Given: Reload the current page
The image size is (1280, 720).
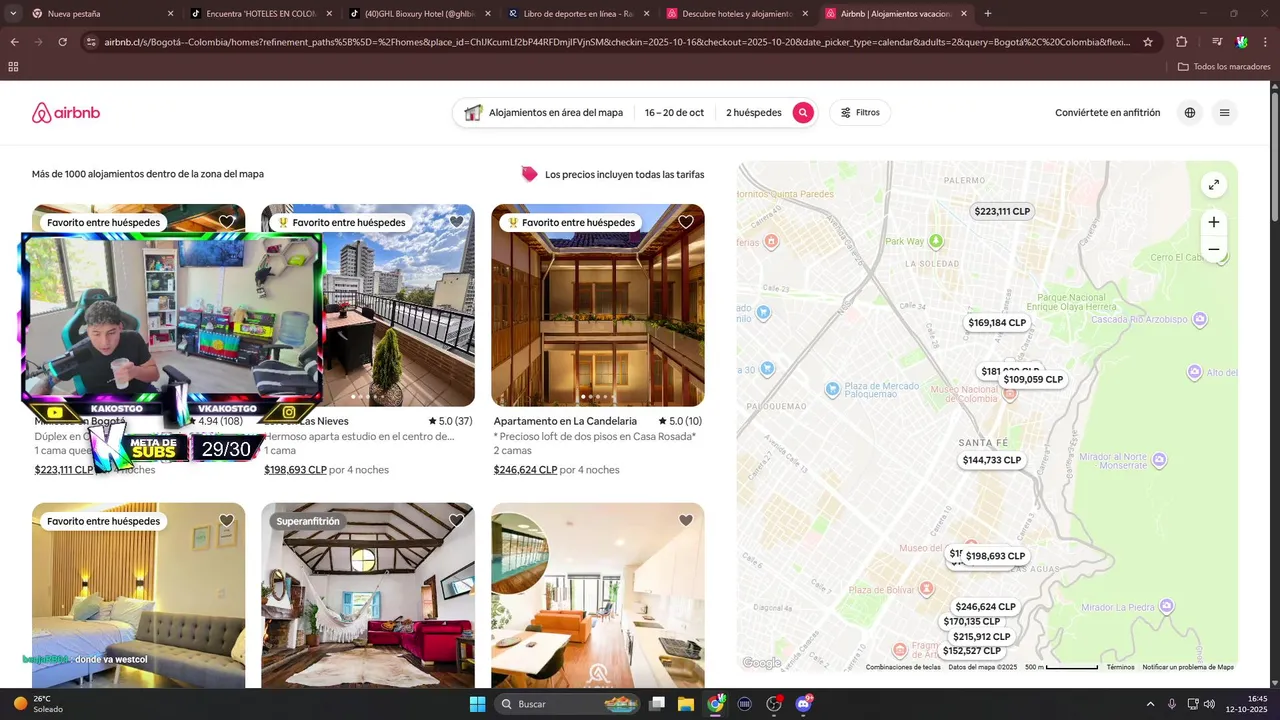Looking at the screenshot, I should point(62,42).
